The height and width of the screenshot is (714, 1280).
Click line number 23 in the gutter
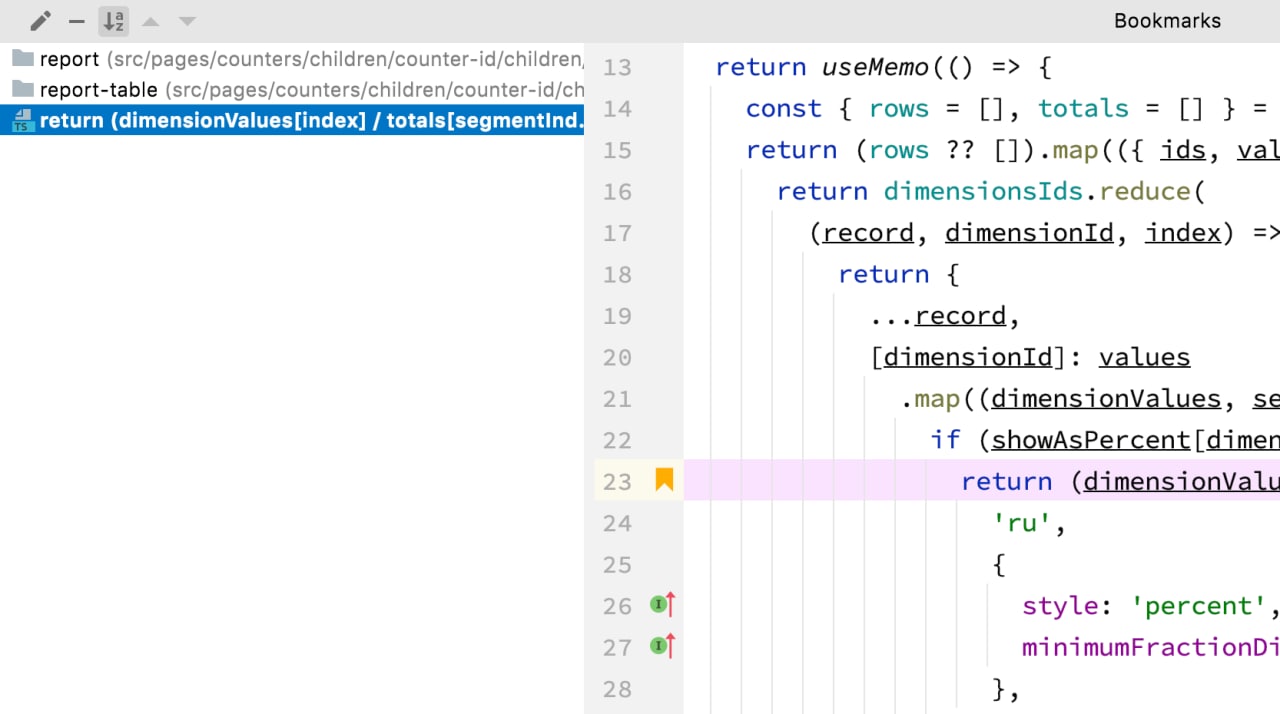pyautogui.click(x=618, y=482)
